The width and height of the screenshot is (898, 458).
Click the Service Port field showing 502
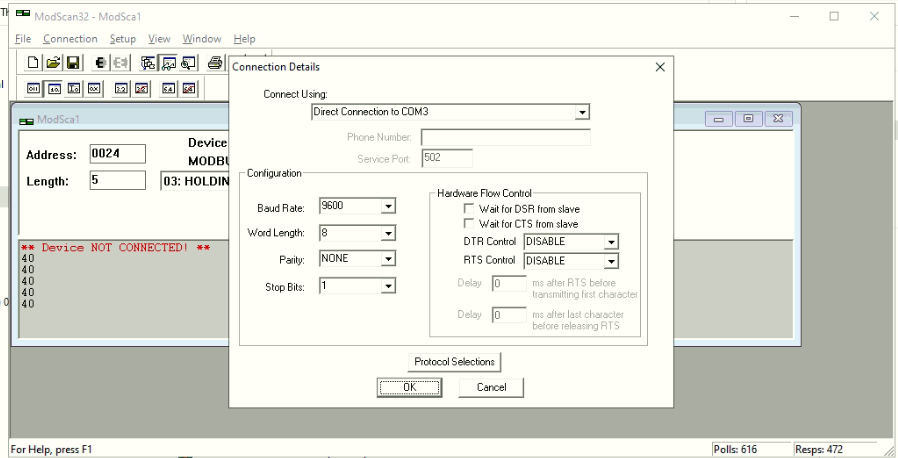click(447, 158)
